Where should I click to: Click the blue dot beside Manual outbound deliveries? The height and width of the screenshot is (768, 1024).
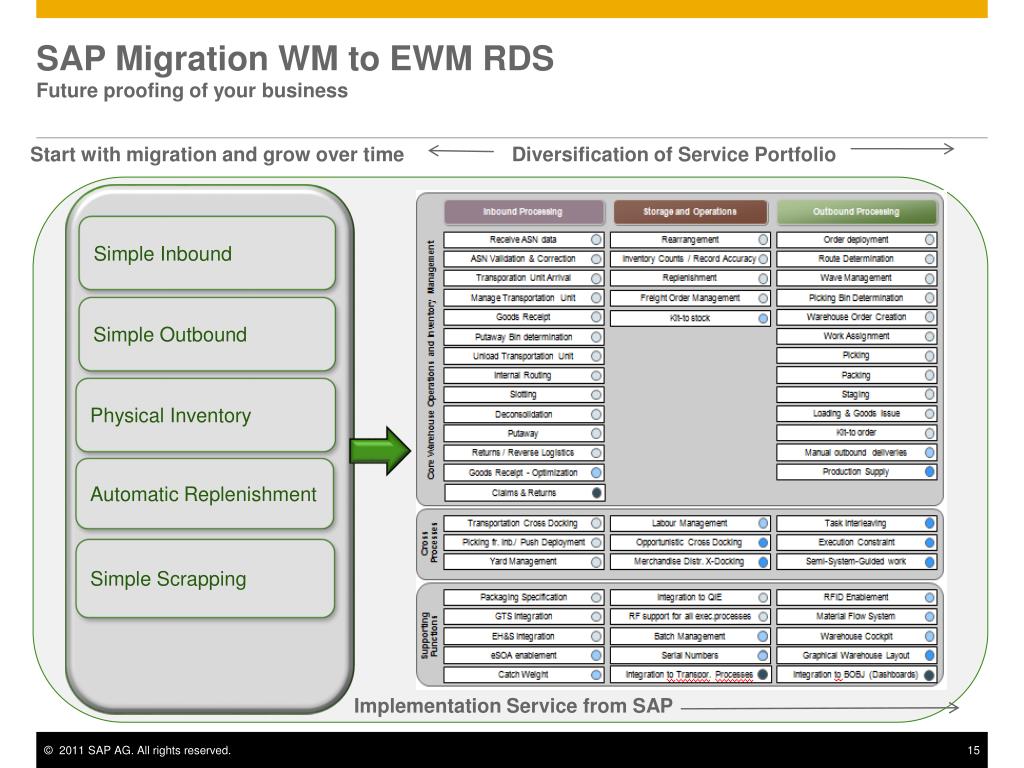[930, 452]
